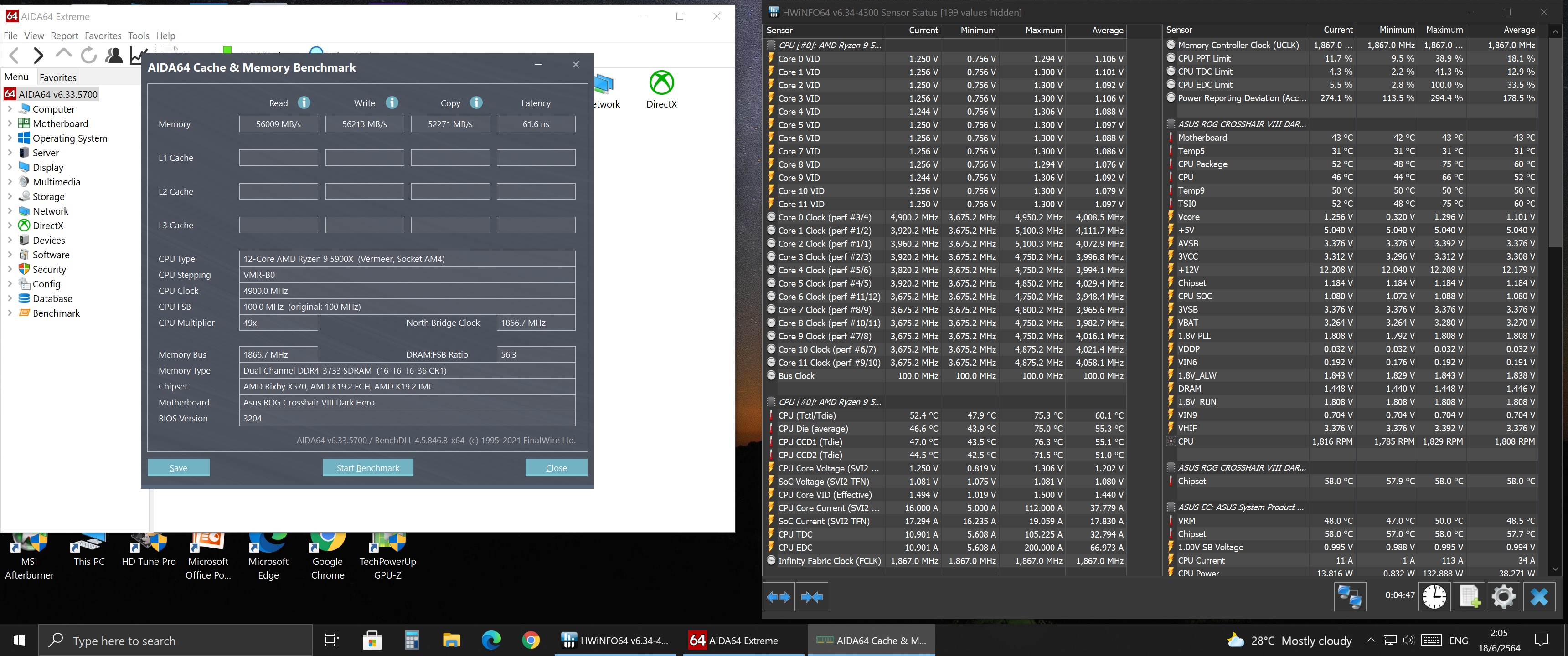Switch to the Favorites tab

[x=58, y=77]
